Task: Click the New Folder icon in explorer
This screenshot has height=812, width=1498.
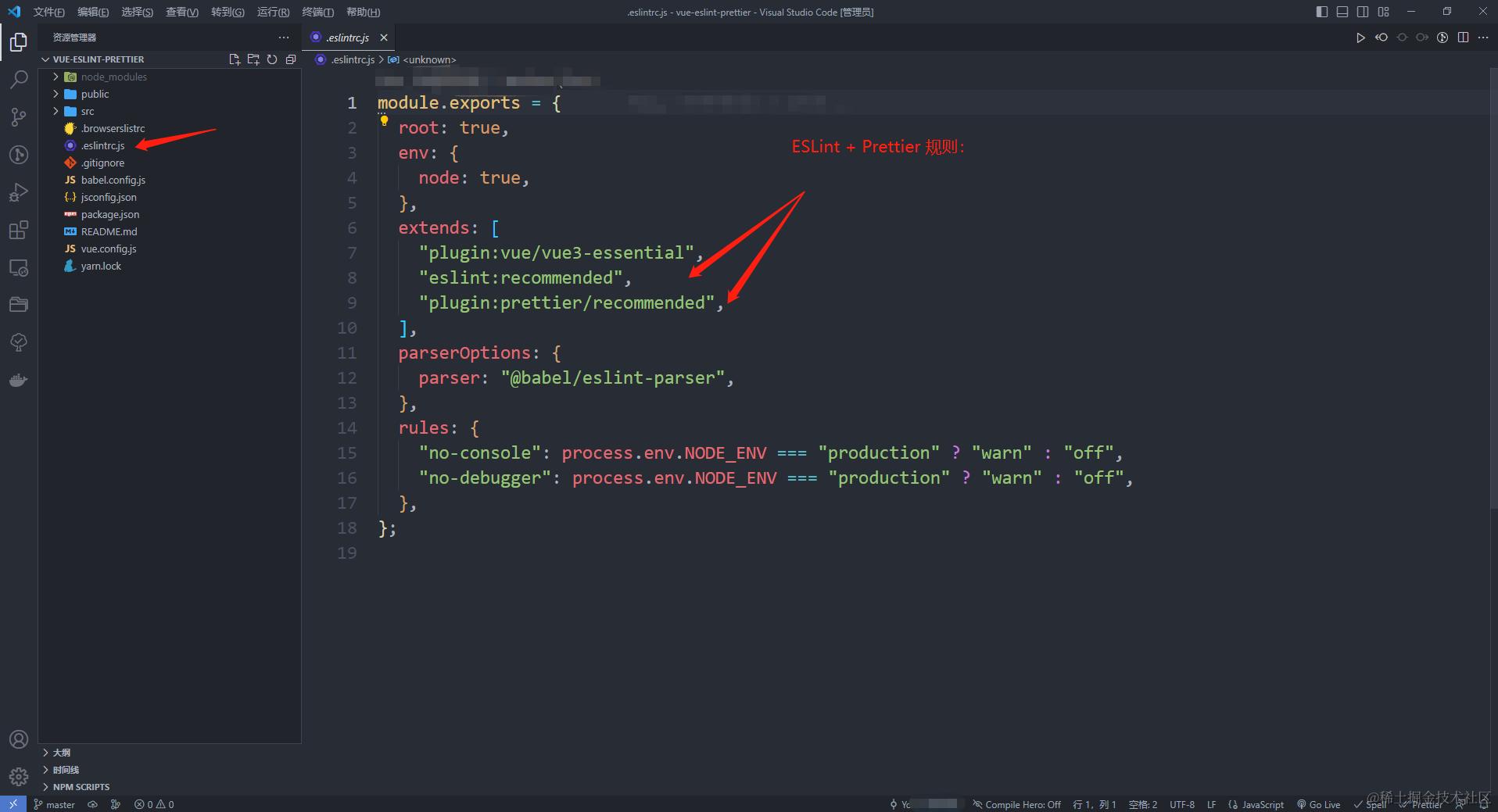Action: coord(253,59)
